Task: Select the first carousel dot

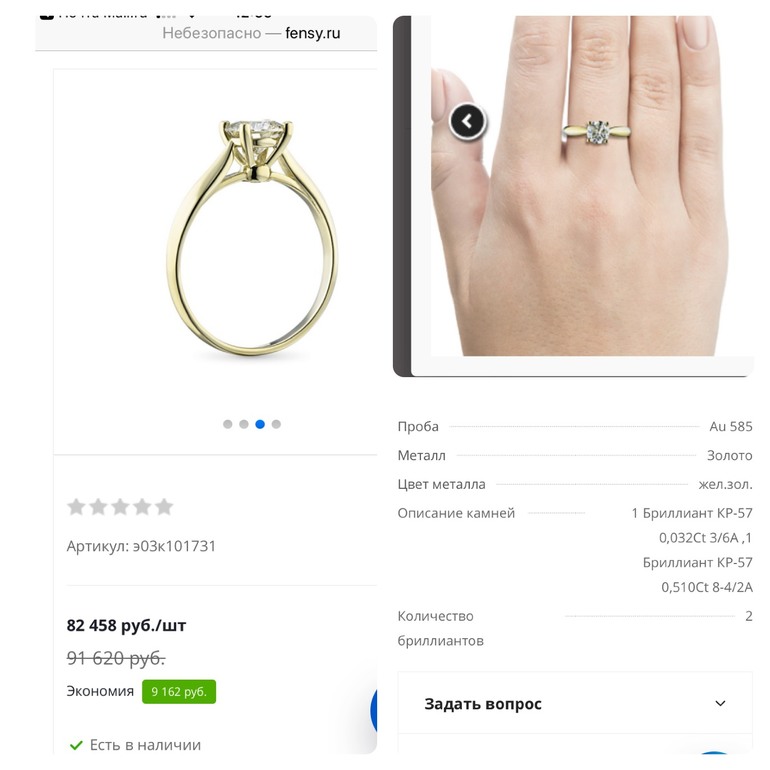Action: coord(227,424)
